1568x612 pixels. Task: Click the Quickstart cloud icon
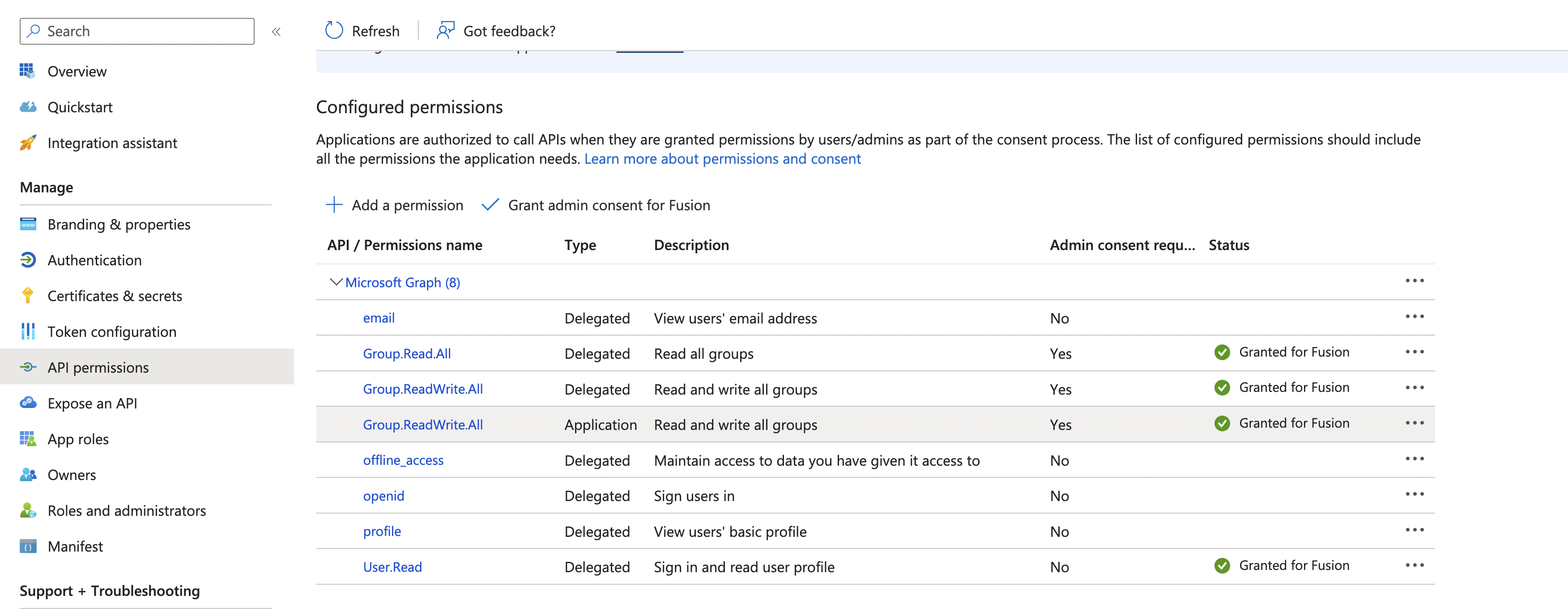click(27, 107)
